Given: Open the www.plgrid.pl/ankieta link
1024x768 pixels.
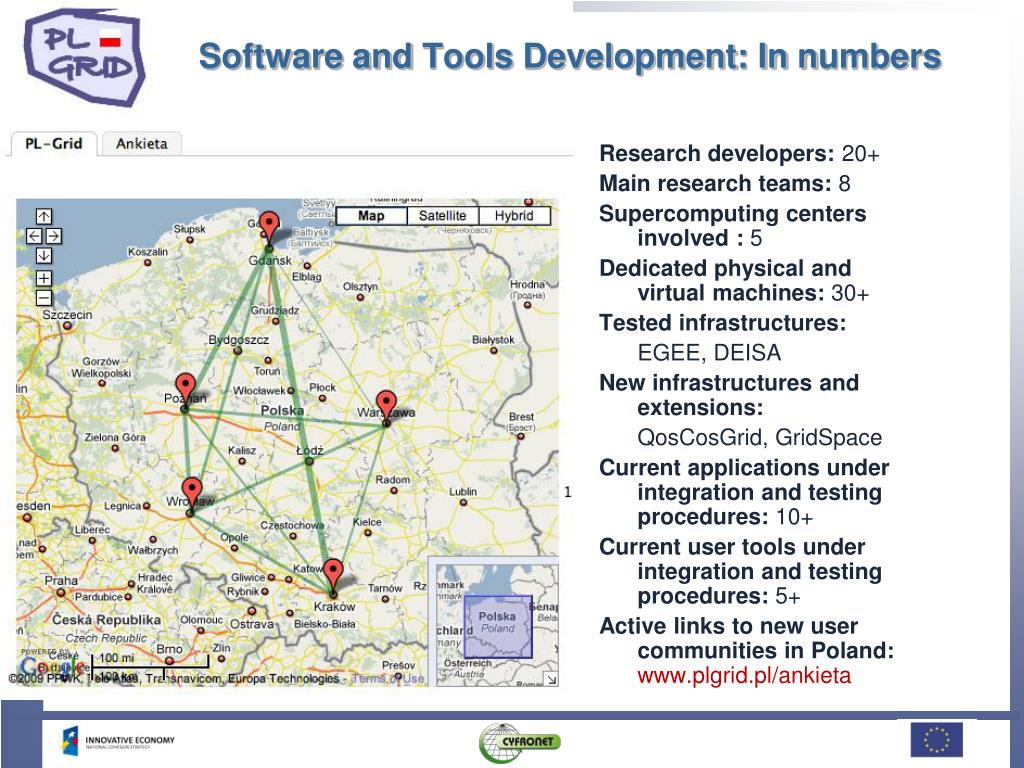Looking at the screenshot, I should pyautogui.click(x=744, y=675).
